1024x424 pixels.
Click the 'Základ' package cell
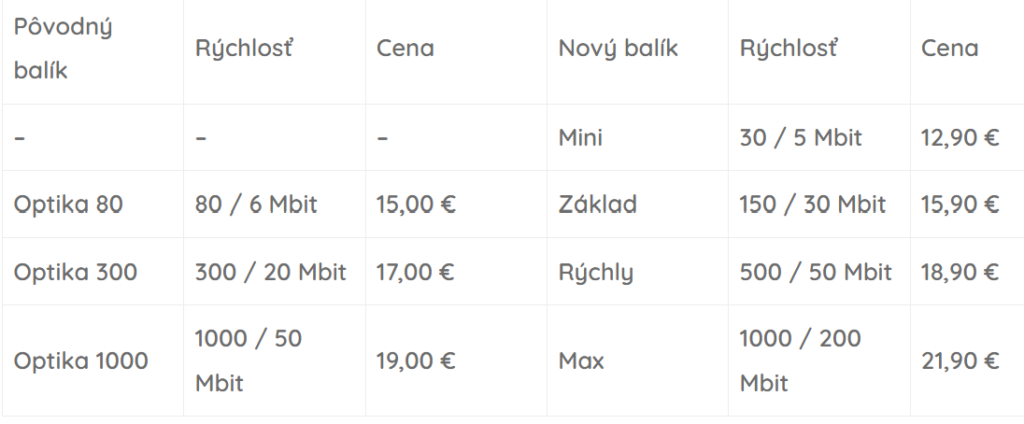(x=597, y=204)
